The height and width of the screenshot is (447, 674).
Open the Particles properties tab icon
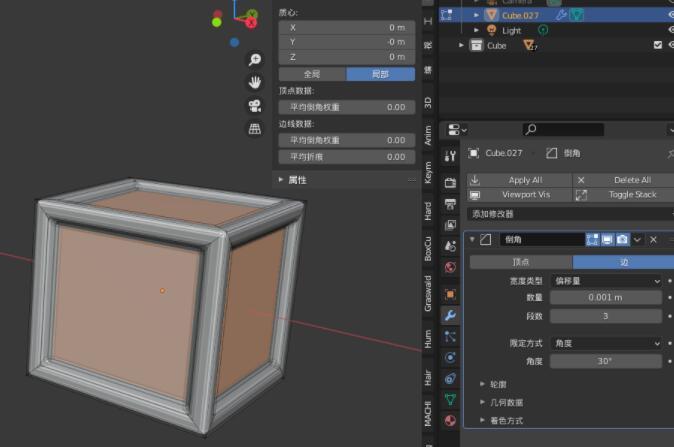click(x=450, y=337)
